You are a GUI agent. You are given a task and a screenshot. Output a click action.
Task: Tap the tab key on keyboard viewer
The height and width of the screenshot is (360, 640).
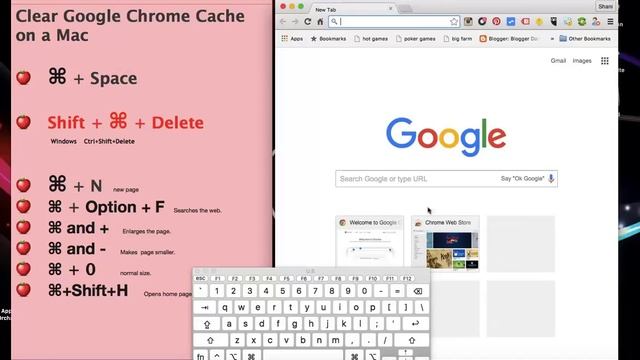(205, 308)
